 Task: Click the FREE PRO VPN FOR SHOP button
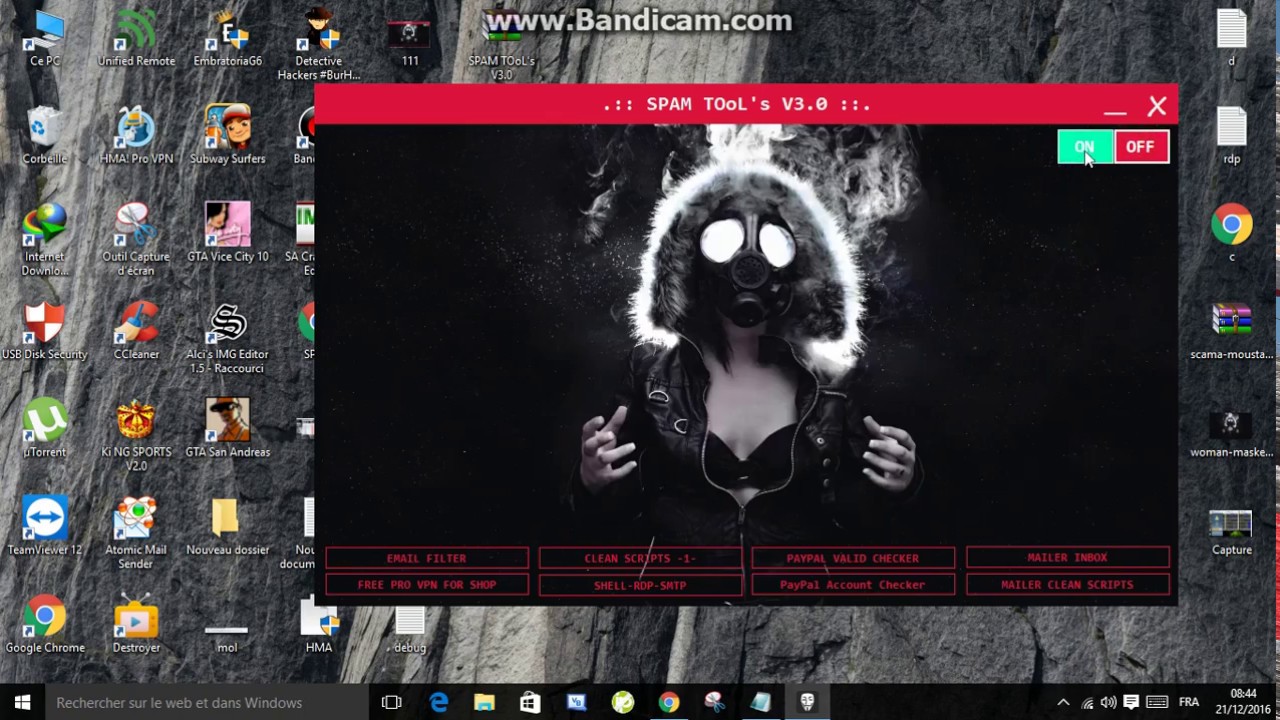pos(427,585)
